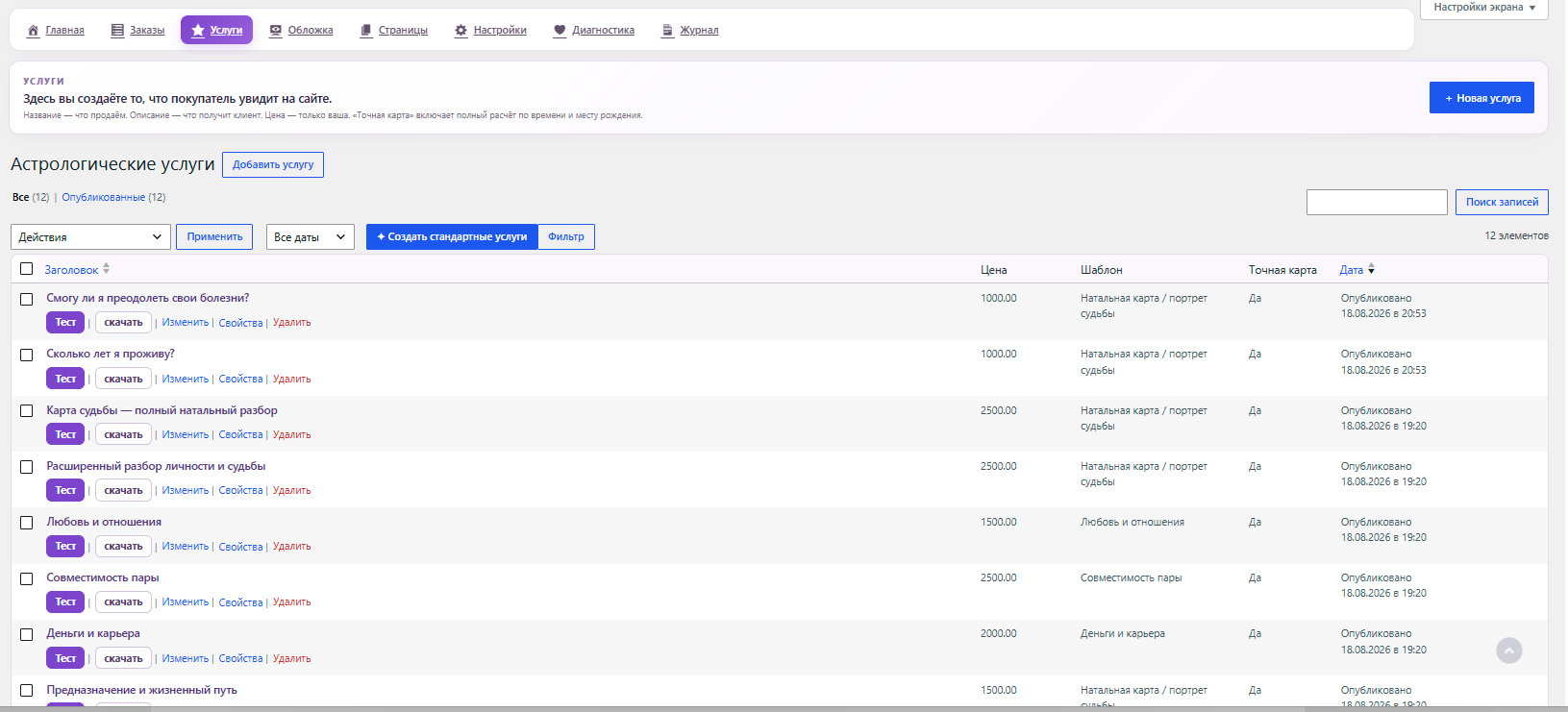Sort by Дата using its sort arrows
Image resolution: width=1568 pixels, height=712 pixels.
(1371, 269)
